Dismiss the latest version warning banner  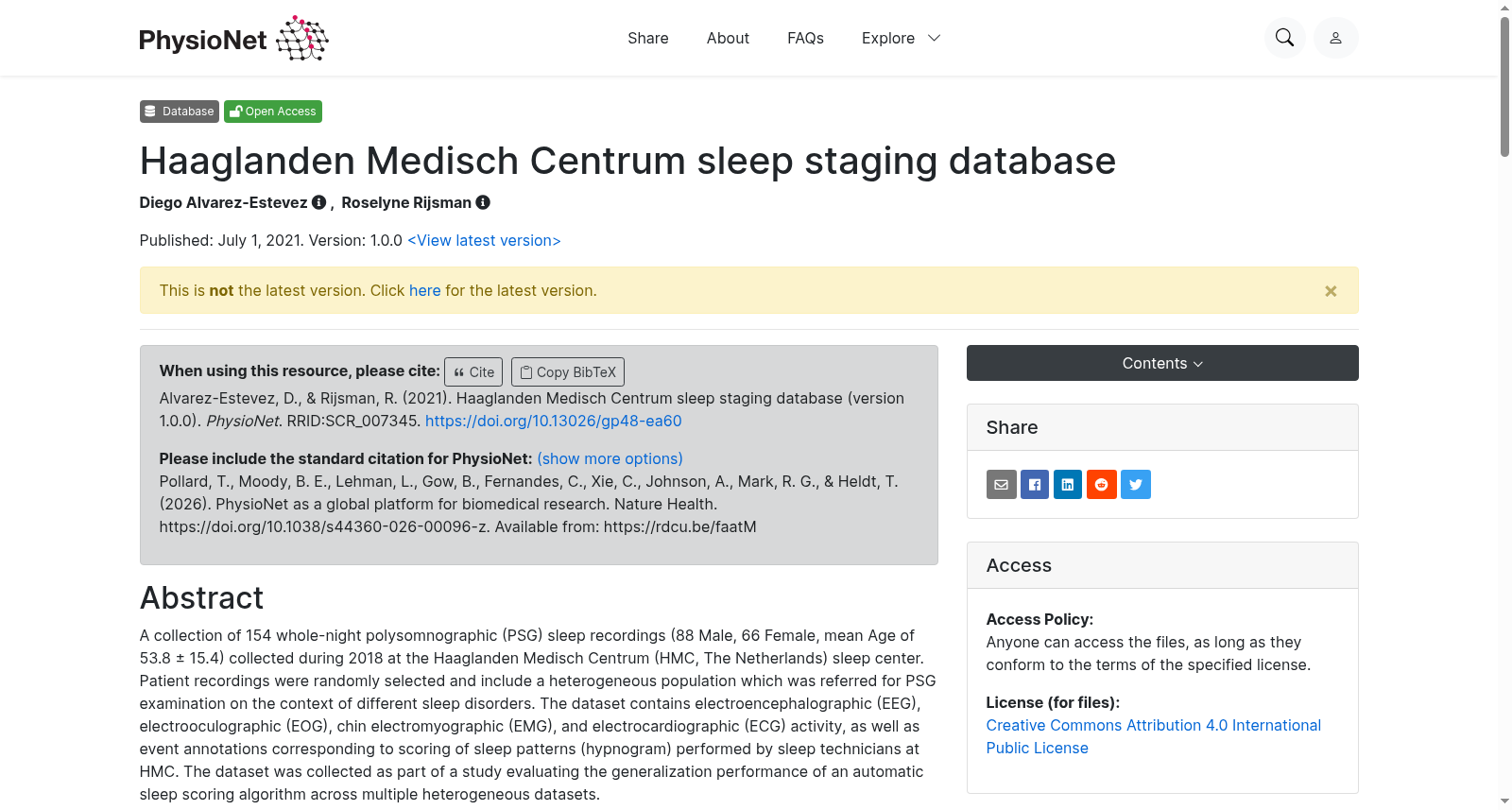pyautogui.click(x=1331, y=291)
